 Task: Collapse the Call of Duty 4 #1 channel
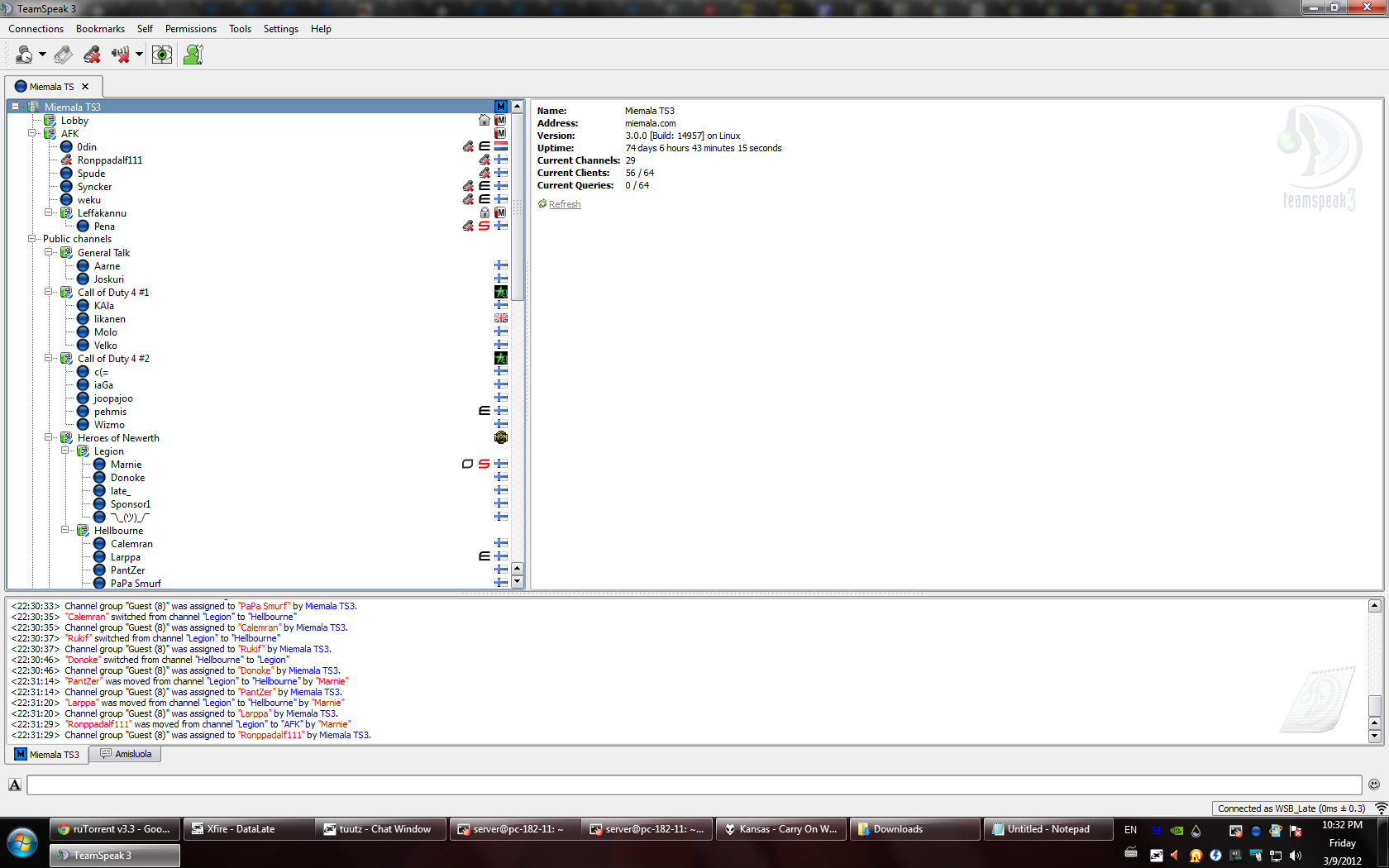click(x=49, y=292)
